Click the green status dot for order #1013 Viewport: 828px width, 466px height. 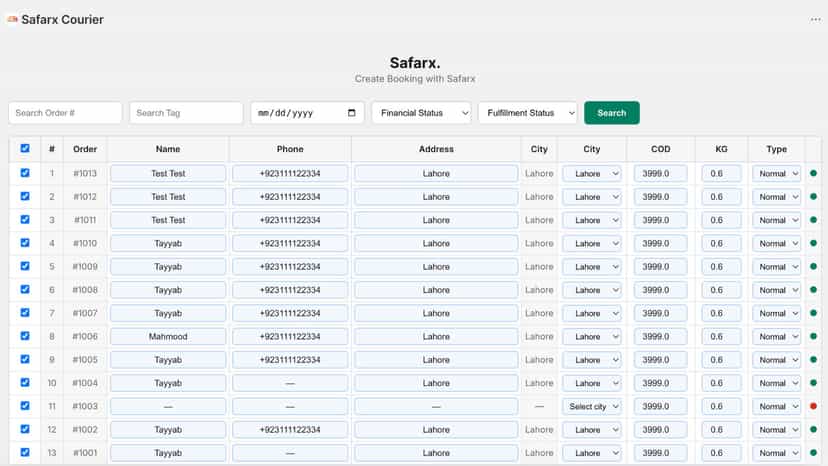[813, 173]
